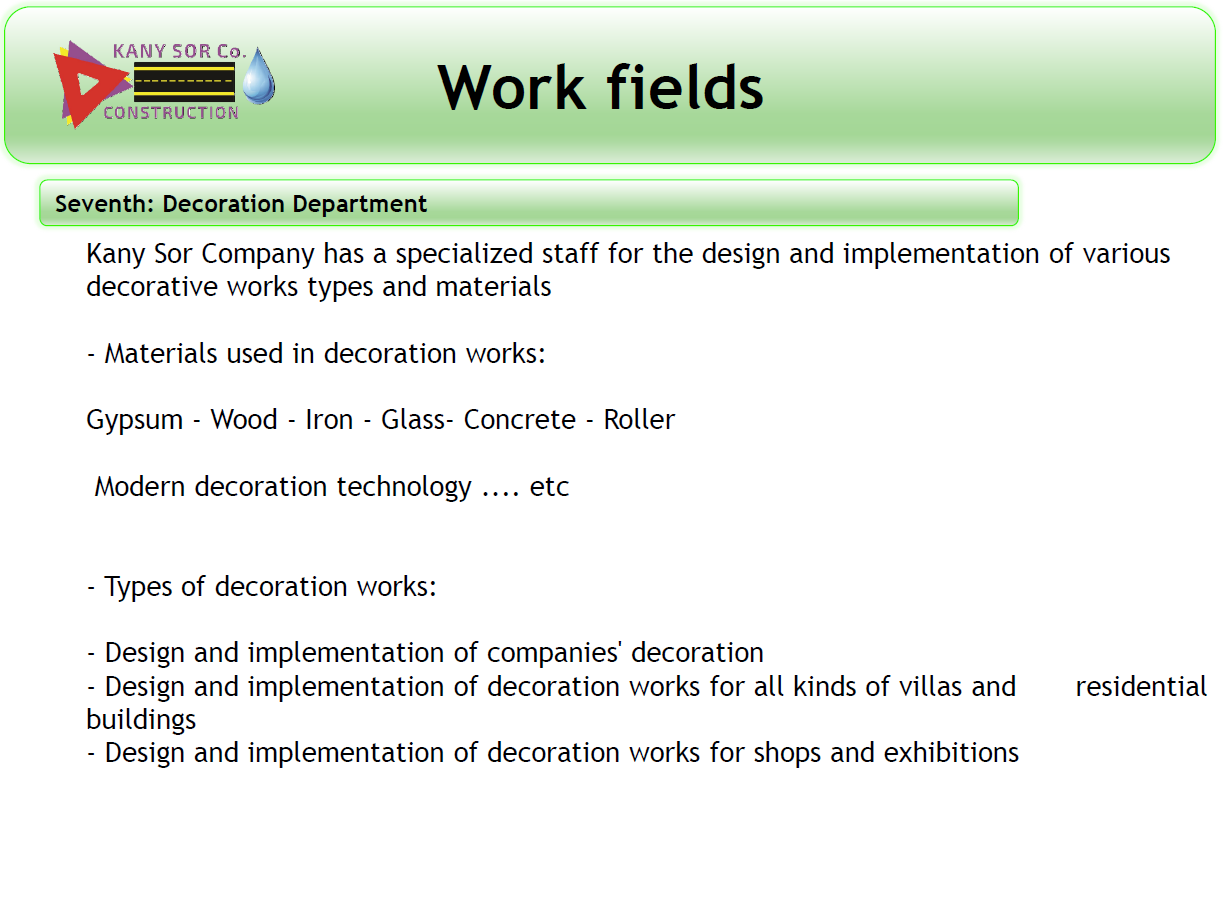Screen dimensions: 1230x900
Task: Select the 'Work fields' slide title
Action: 600,86
